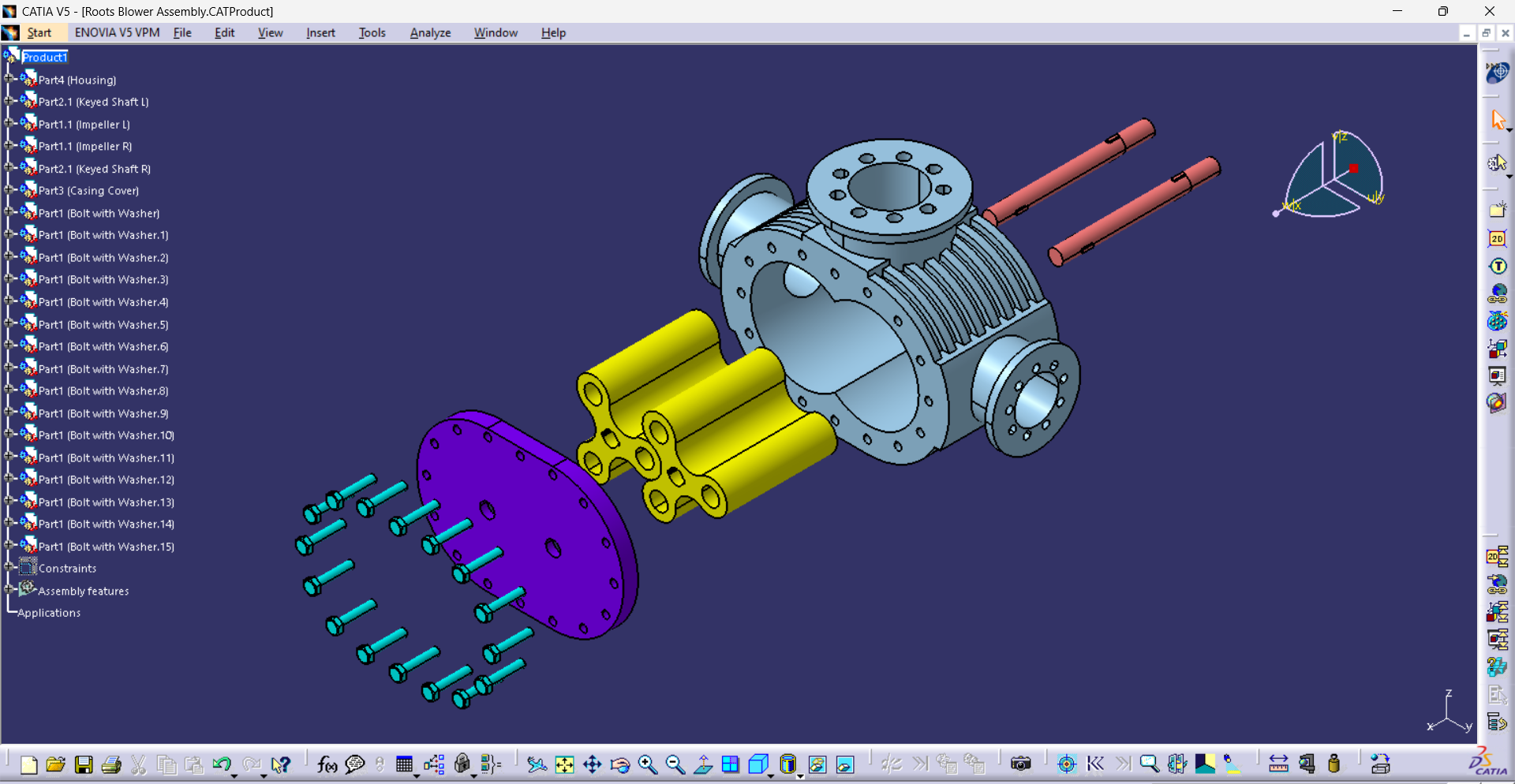The image size is (1515, 784).
Task: Select Part2.1 (Keyed Shaft R) in tree
Action: [x=95, y=169]
